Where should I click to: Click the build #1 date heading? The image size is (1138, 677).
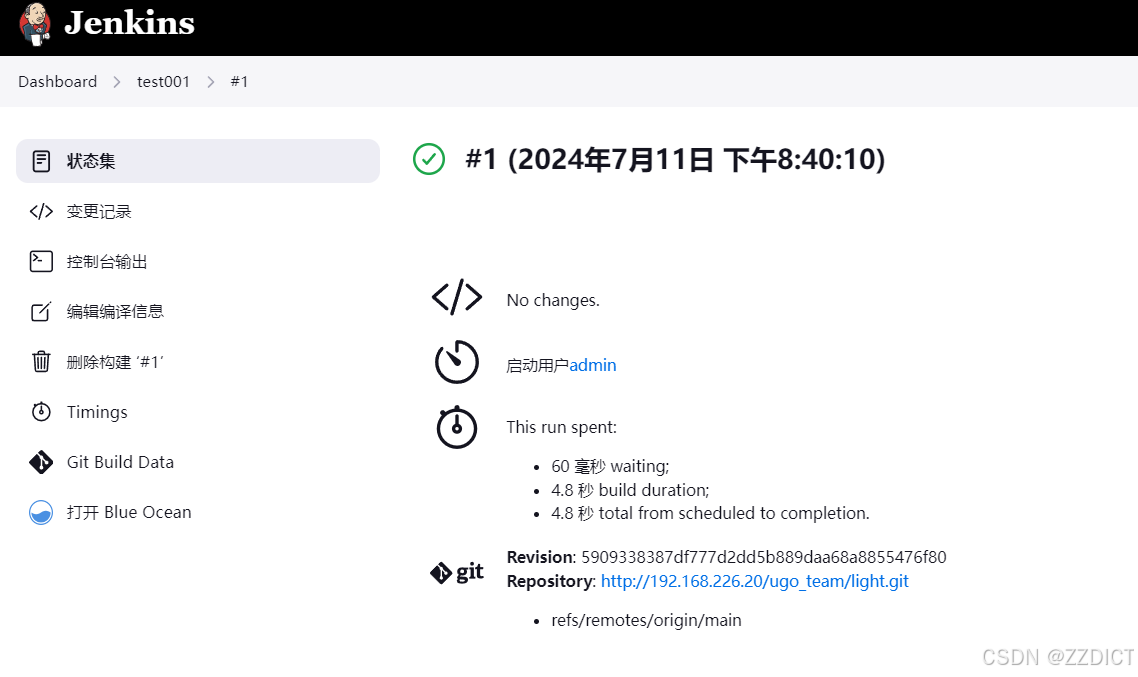click(675, 160)
